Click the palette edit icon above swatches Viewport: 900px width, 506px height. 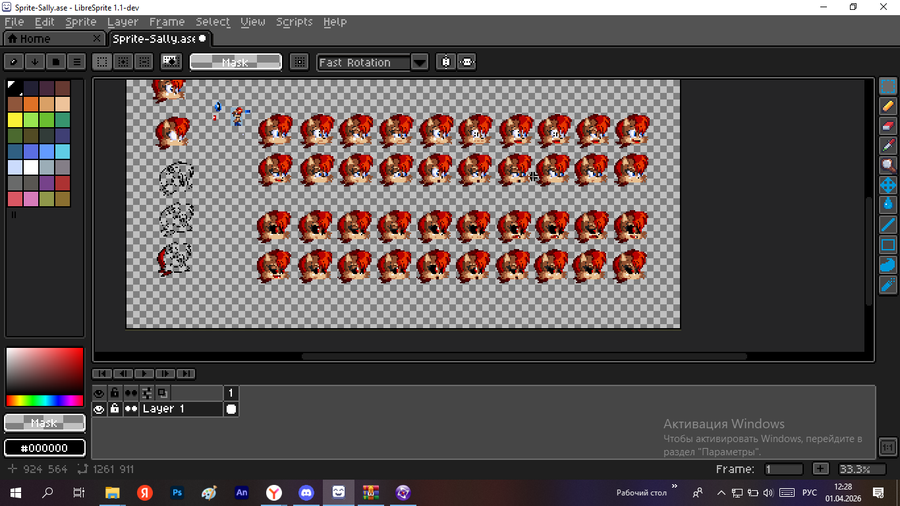[x=14, y=62]
